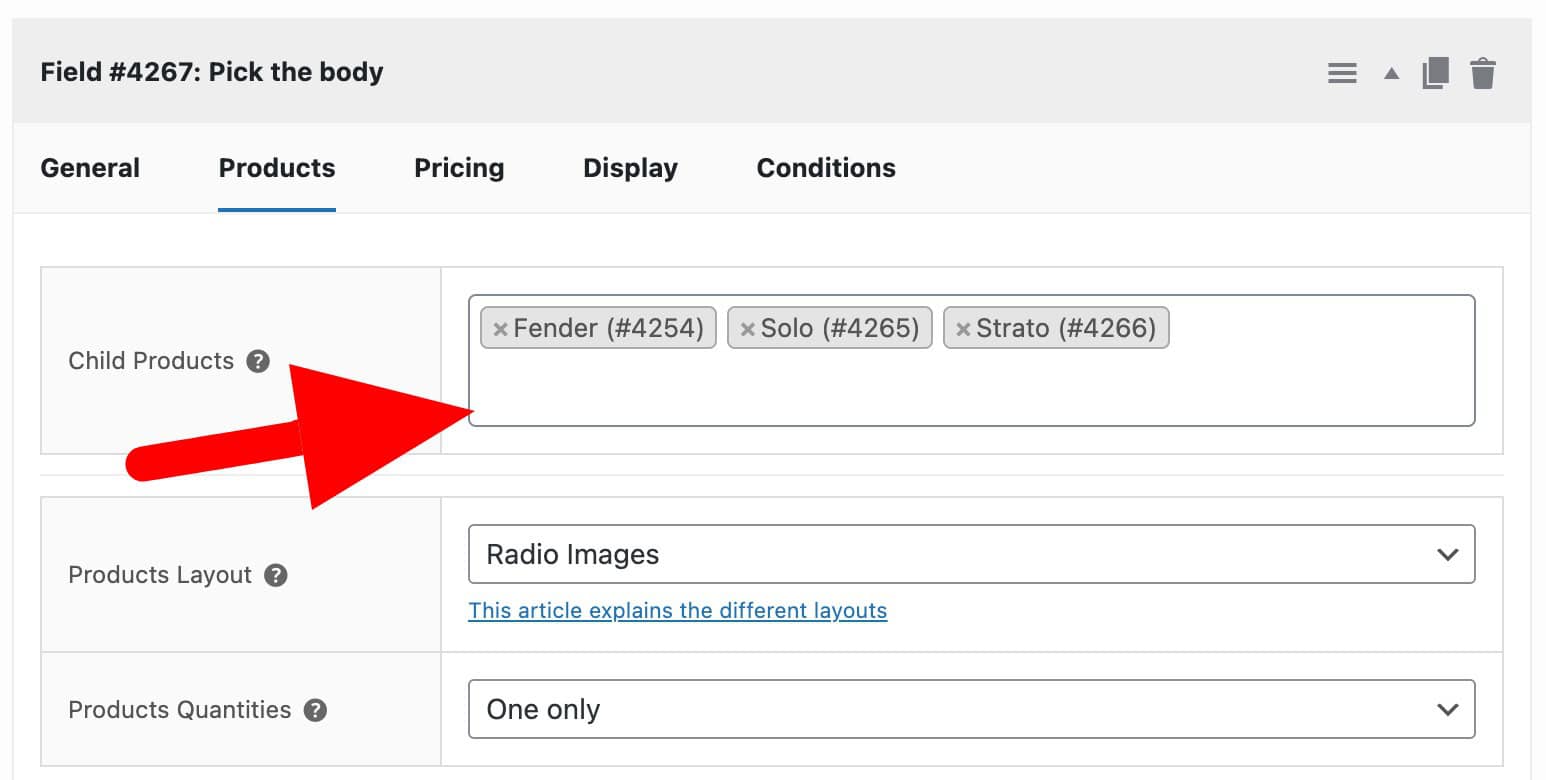1546x780 pixels.
Task: Remove the Strato (#4266) product tag
Action: [x=964, y=328]
